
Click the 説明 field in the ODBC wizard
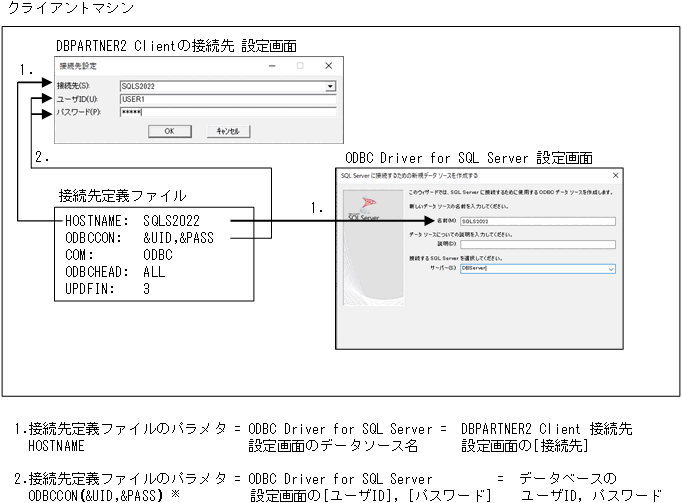[x=538, y=244]
